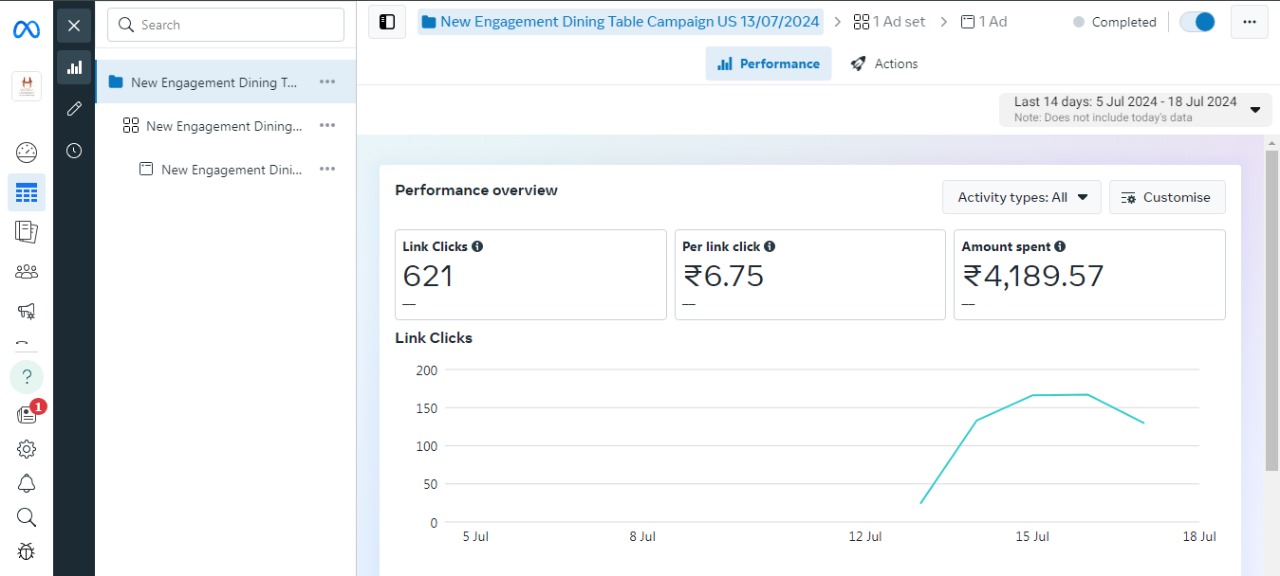Select the Performance tab
Image resolution: width=1280 pixels, height=576 pixels.
coord(768,64)
